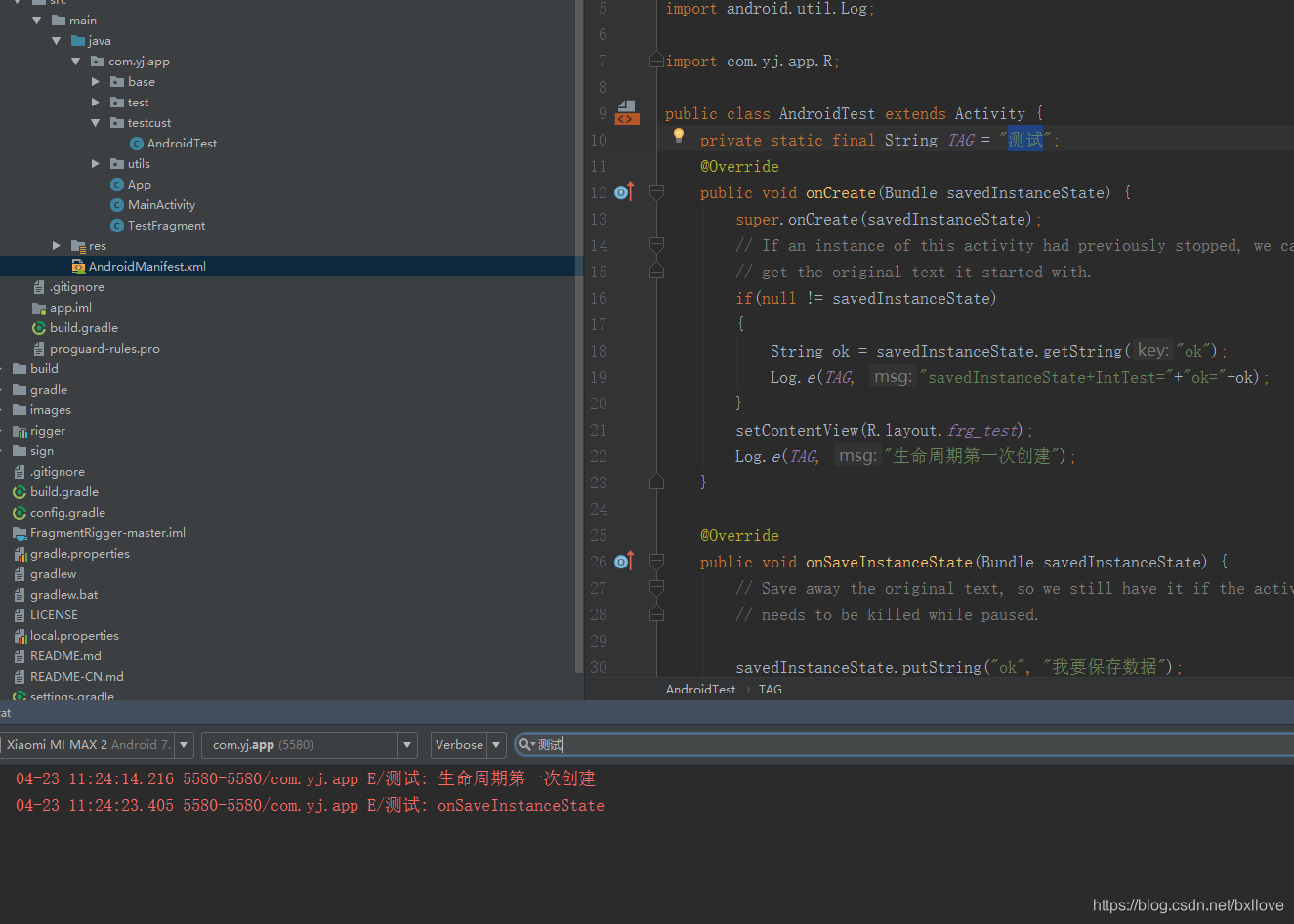Click the root build.gradle Gradle icon
Viewport: 1294px width, 924px height.
pos(20,491)
